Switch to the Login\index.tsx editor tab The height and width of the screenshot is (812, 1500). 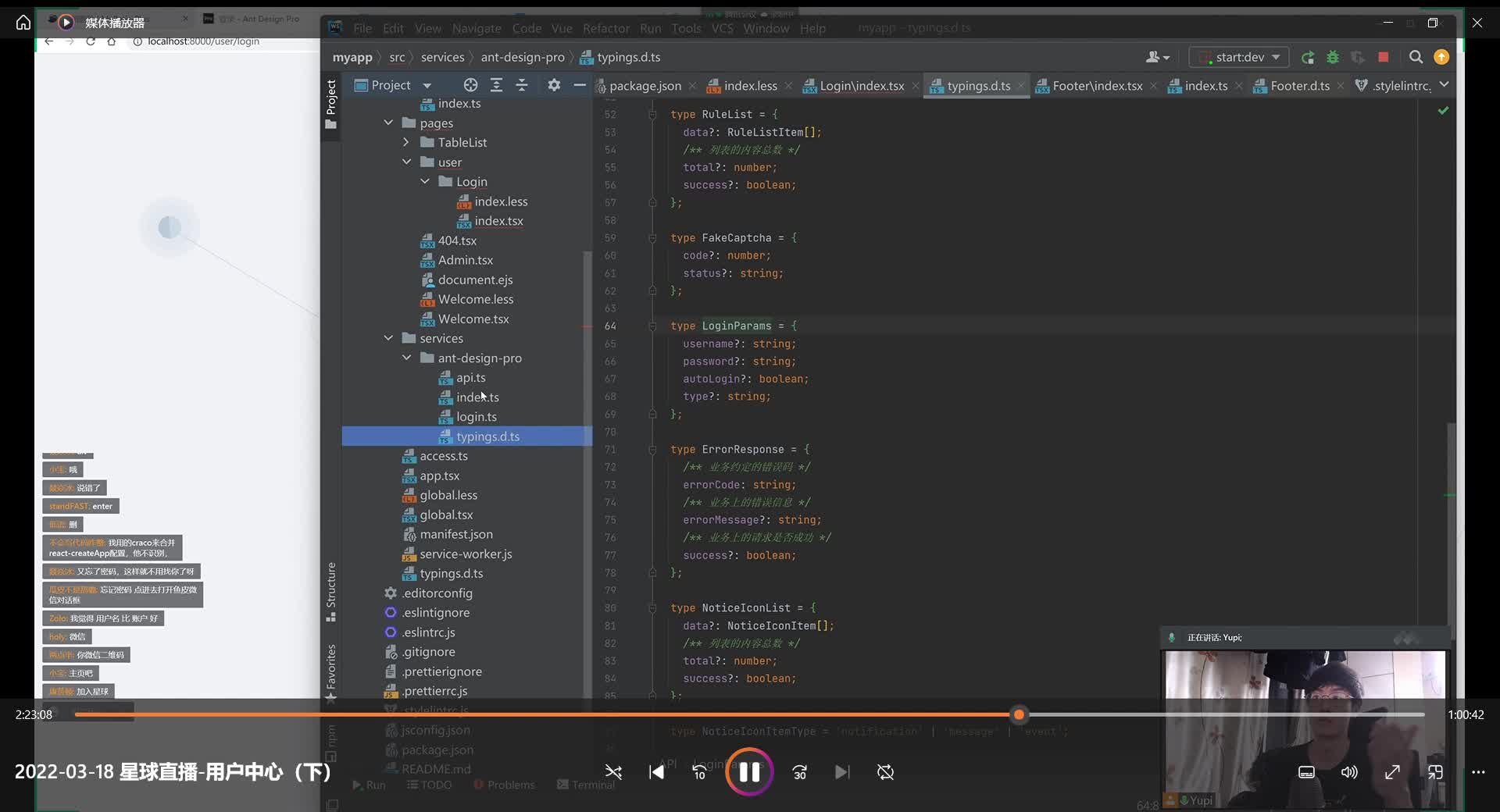(861, 86)
